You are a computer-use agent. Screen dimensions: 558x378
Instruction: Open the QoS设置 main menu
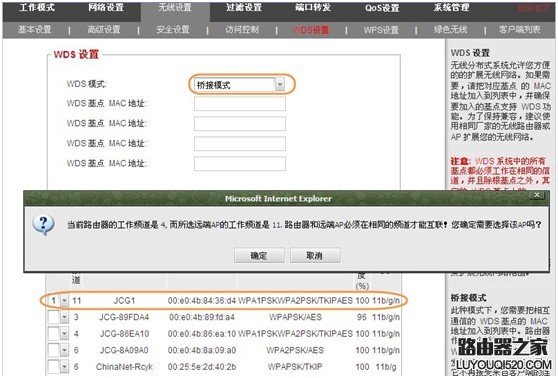pyautogui.click(x=382, y=7)
